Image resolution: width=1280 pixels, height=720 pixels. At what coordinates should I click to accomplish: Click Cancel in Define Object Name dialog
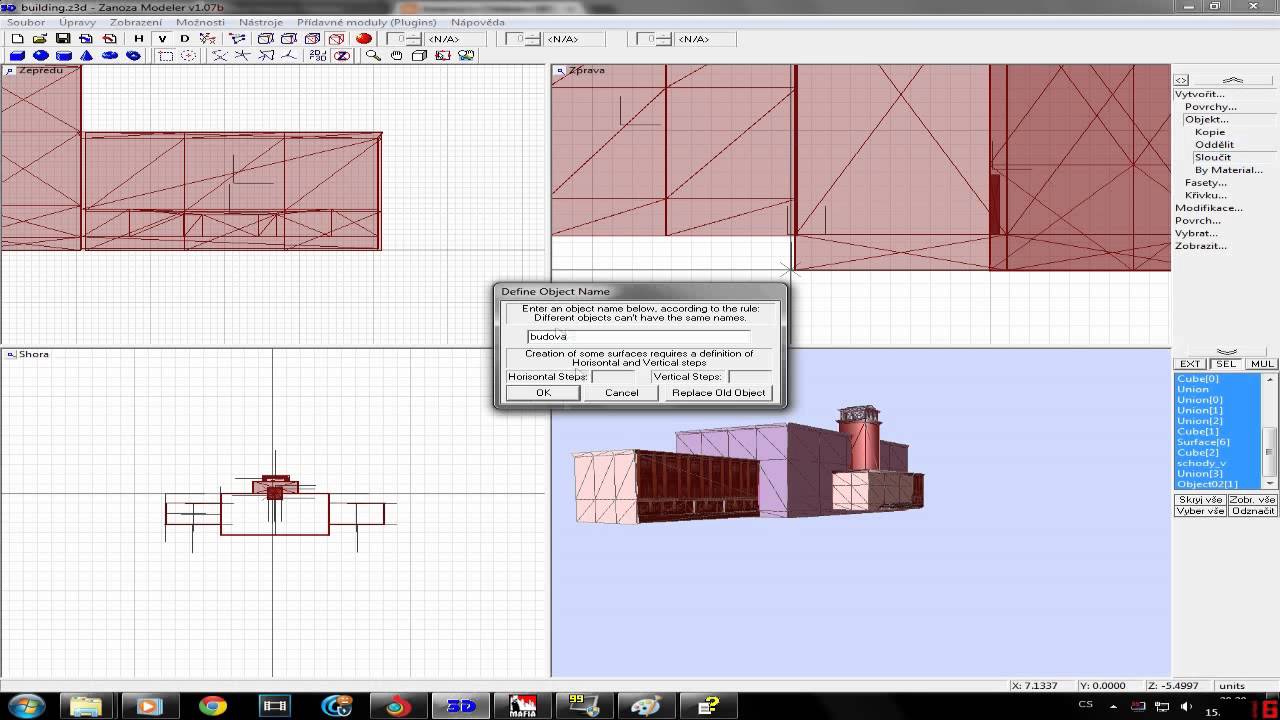pyautogui.click(x=621, y=392)
